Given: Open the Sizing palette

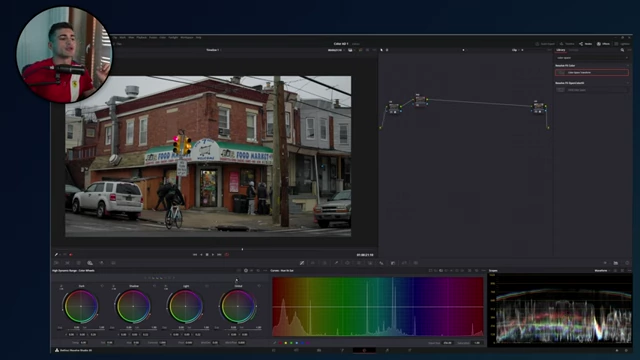Looking at the screenshot, I should point(404,263).
